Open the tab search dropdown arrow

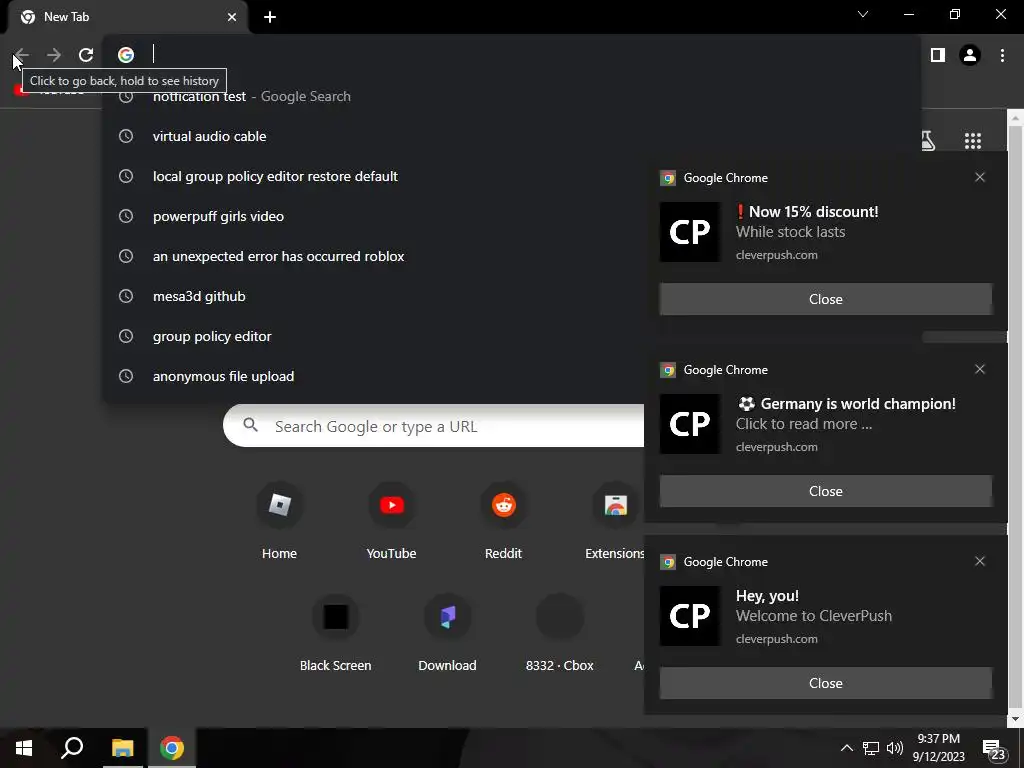(863, 14)
